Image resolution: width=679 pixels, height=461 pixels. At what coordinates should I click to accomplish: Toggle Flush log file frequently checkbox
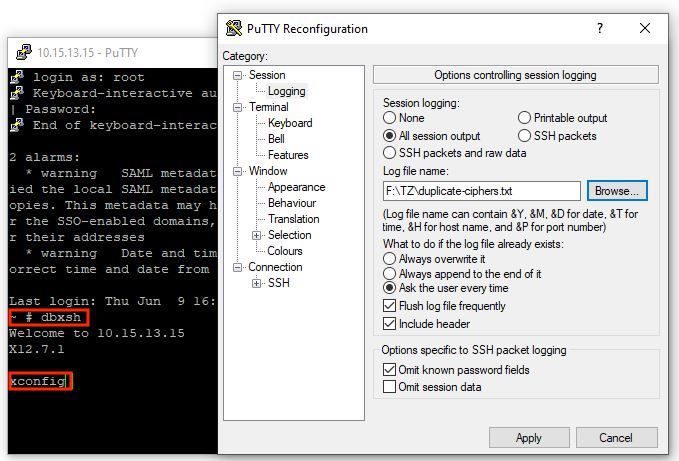[390, 306]
